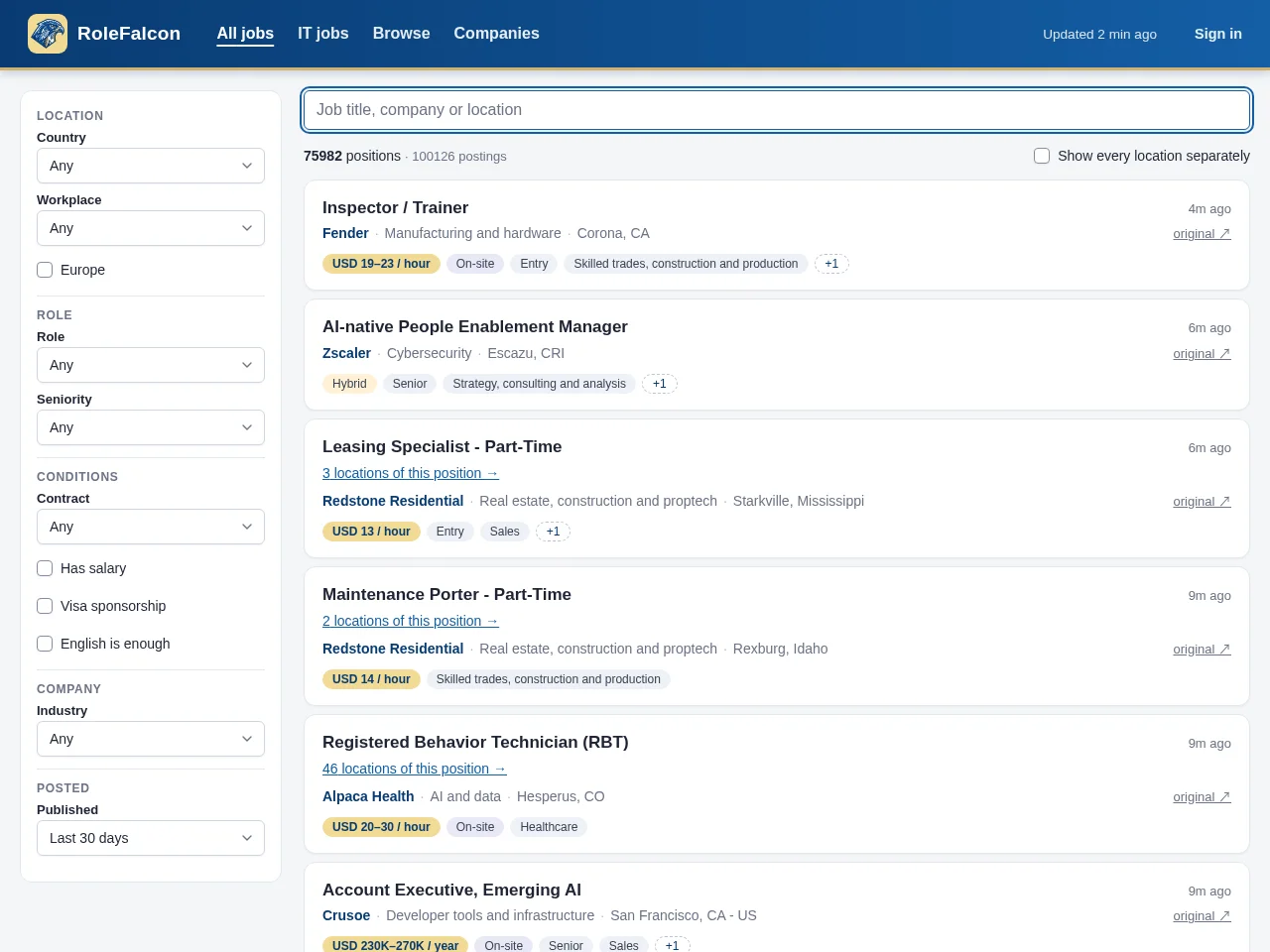Check Show every location separately
Viewport: 1270px width, 952px height.
click(1042, 156)
